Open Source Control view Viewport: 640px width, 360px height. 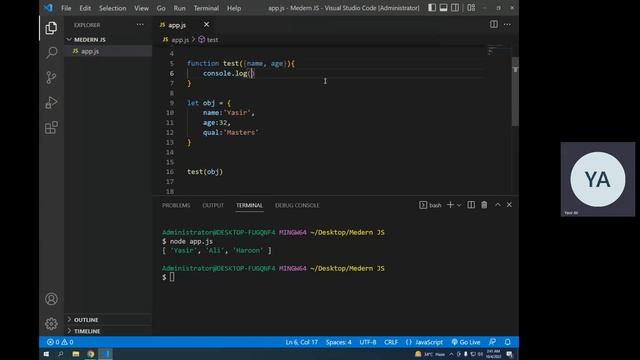[51, 77]
